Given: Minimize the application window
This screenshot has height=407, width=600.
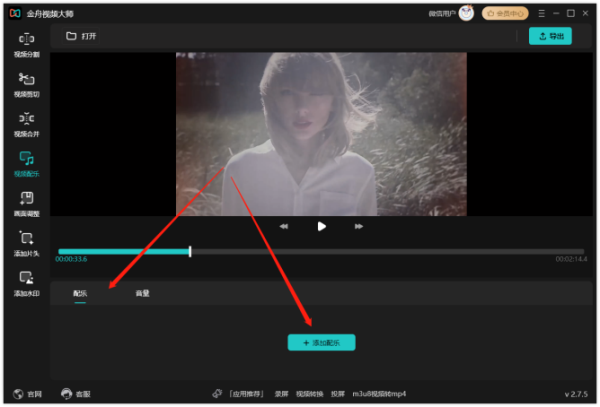Looking at the screenshot, I should point(556,13).
